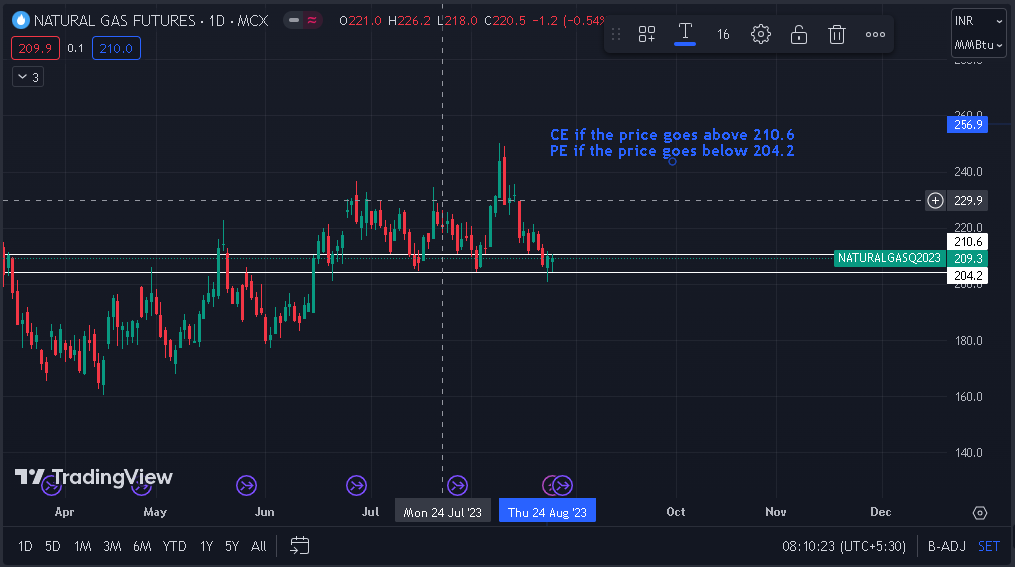
Task: Select the 1M time range
Action: (82, 546)
